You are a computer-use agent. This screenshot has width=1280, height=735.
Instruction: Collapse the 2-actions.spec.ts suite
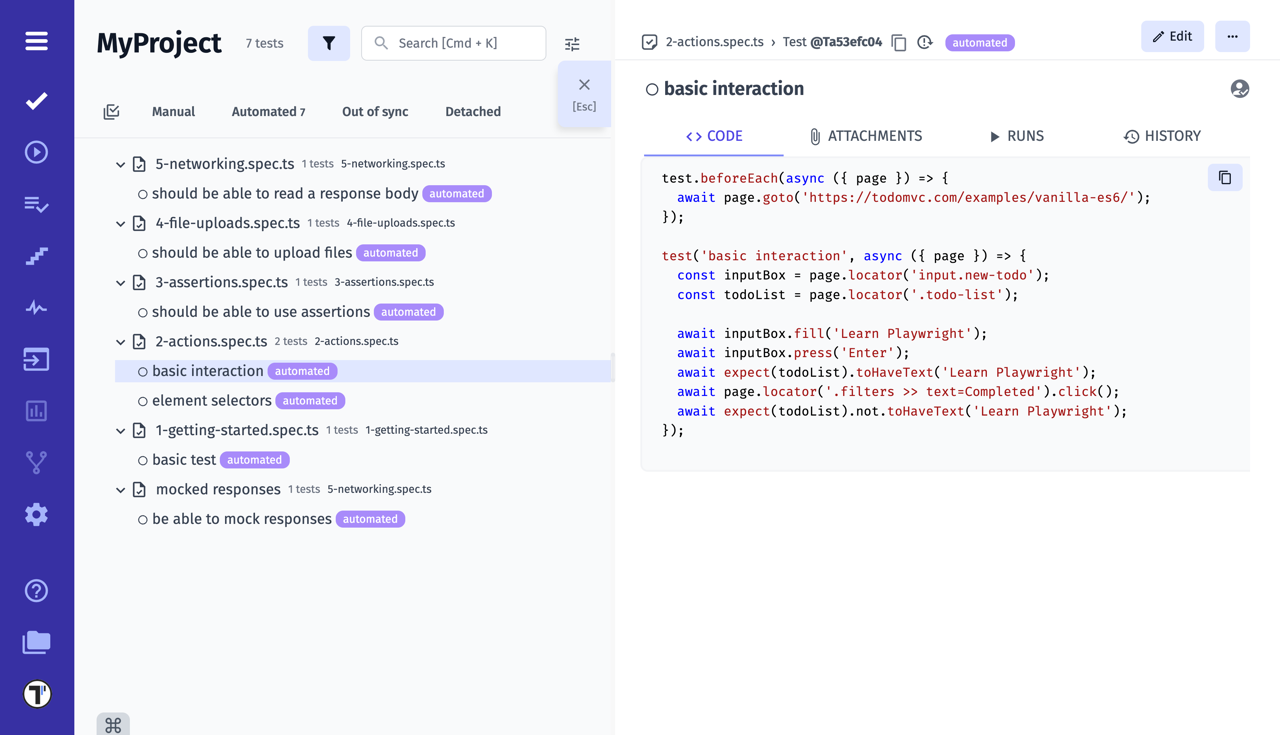tap(120, 341)
